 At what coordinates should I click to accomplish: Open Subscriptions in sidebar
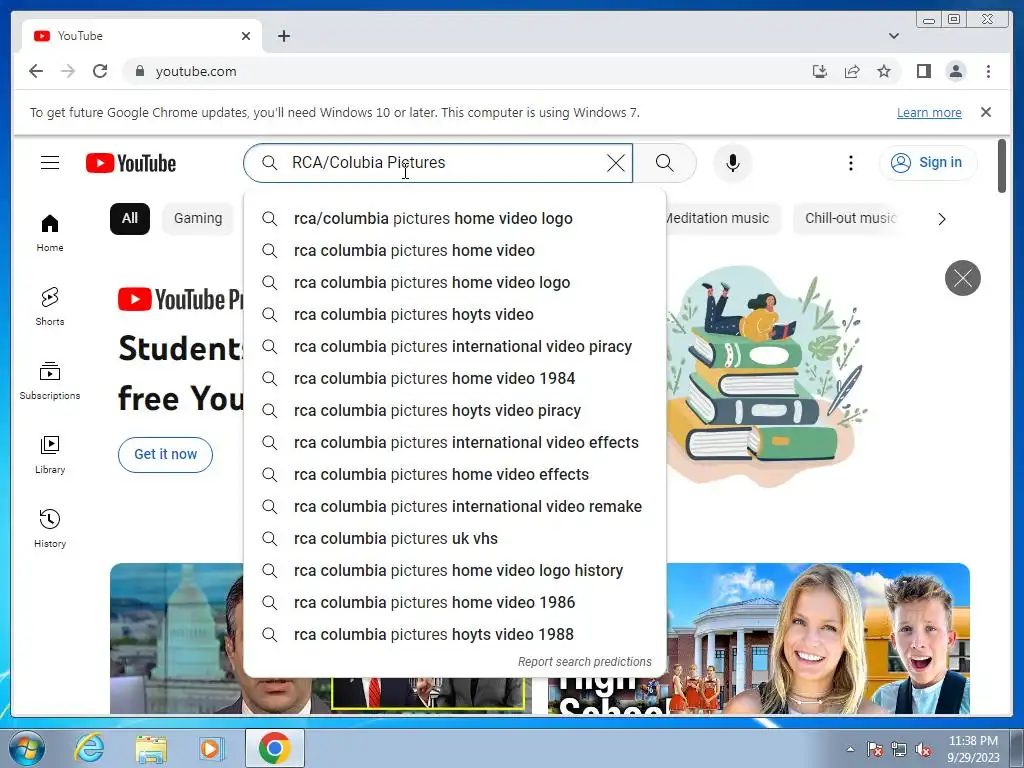[x=50, y=381]
